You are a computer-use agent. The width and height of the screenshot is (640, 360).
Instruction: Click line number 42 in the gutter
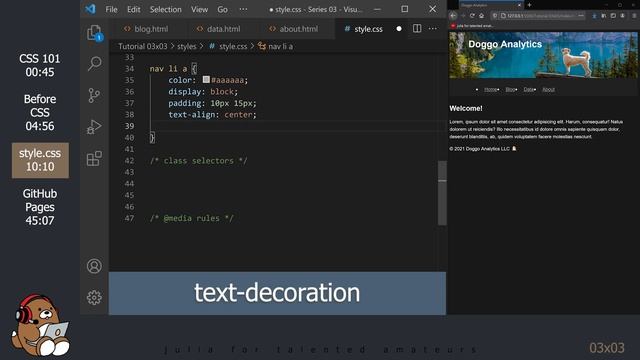pyautogui.click(x=129, y=161)
